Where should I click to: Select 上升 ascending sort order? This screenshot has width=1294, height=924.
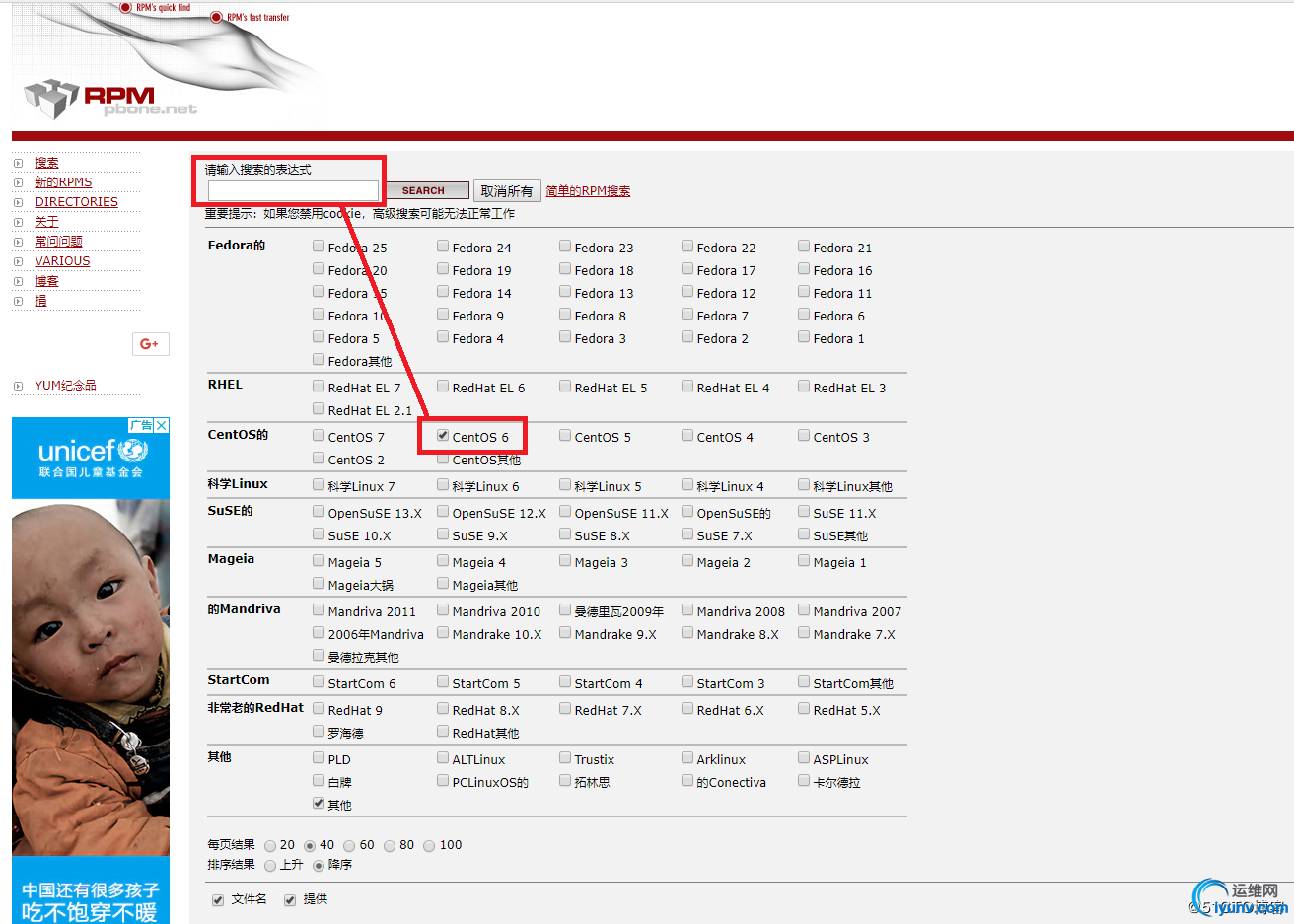tap(270, 866)
